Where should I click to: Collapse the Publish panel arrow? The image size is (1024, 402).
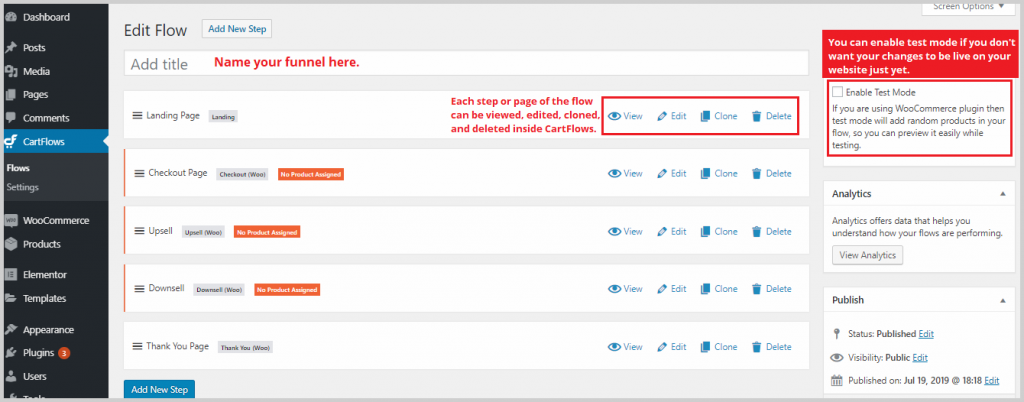point(1002,300)
